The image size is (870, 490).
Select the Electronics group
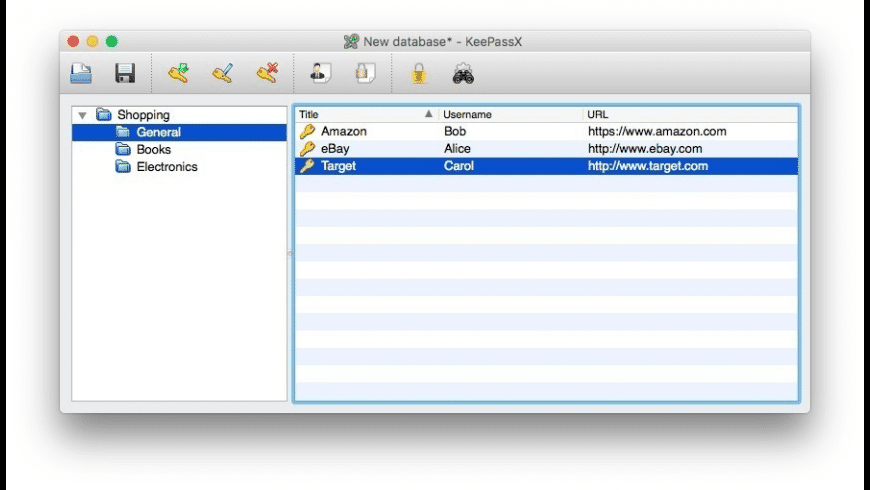[x=166, y=167]
